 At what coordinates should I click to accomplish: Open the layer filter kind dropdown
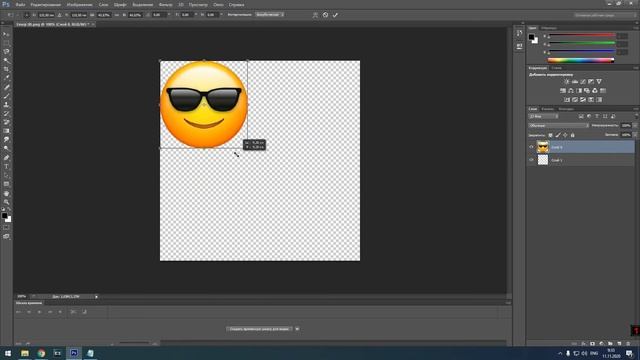[543, 117]
